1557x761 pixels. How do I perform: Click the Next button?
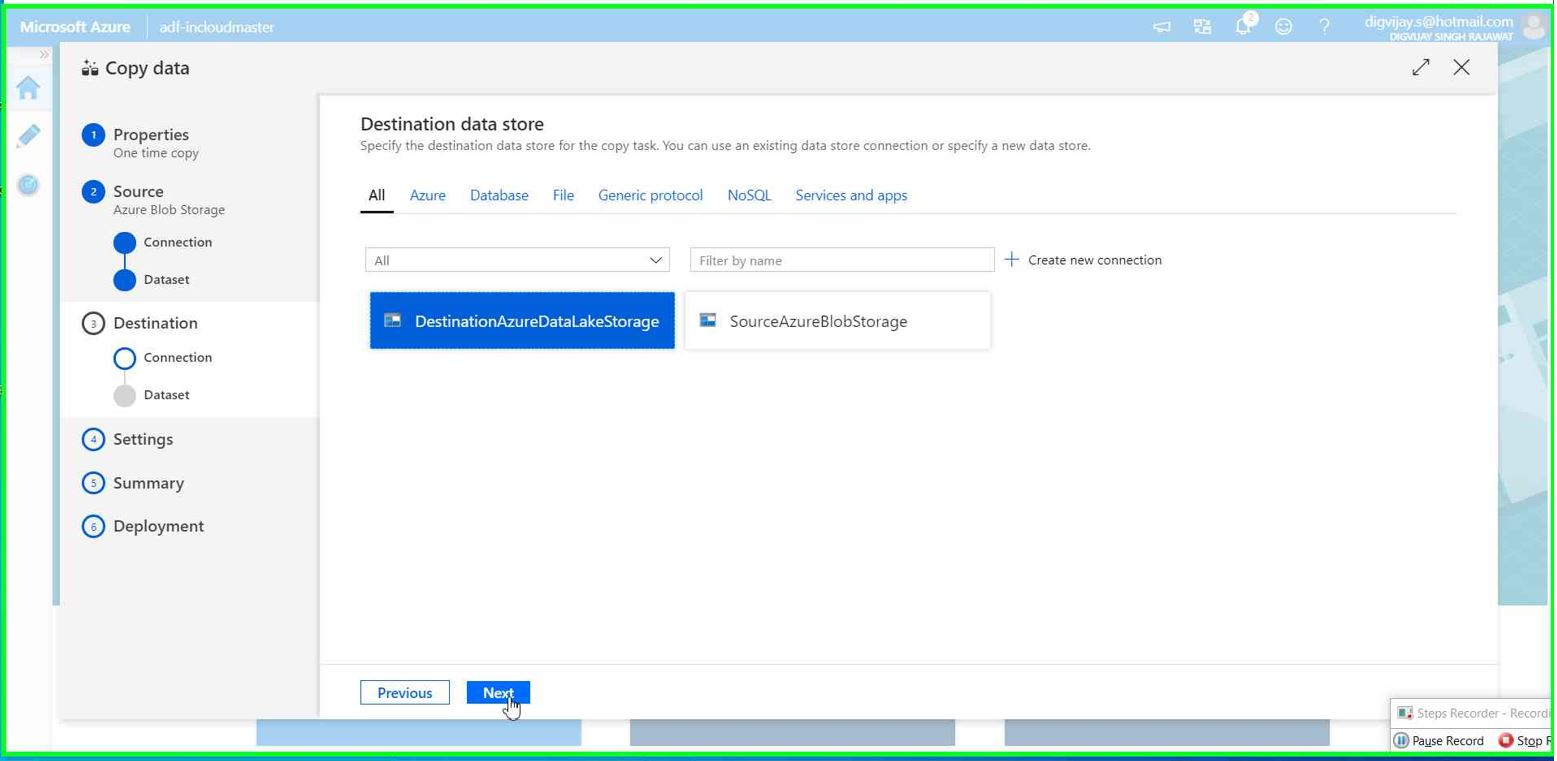tap(498, 693)
